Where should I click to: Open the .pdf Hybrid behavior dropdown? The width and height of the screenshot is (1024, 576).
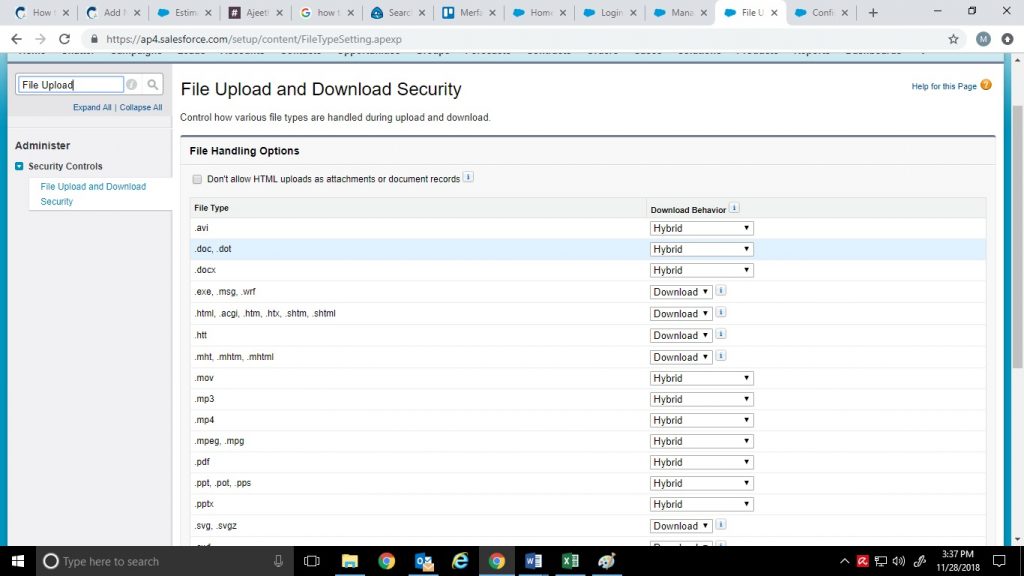coord(700,461)
